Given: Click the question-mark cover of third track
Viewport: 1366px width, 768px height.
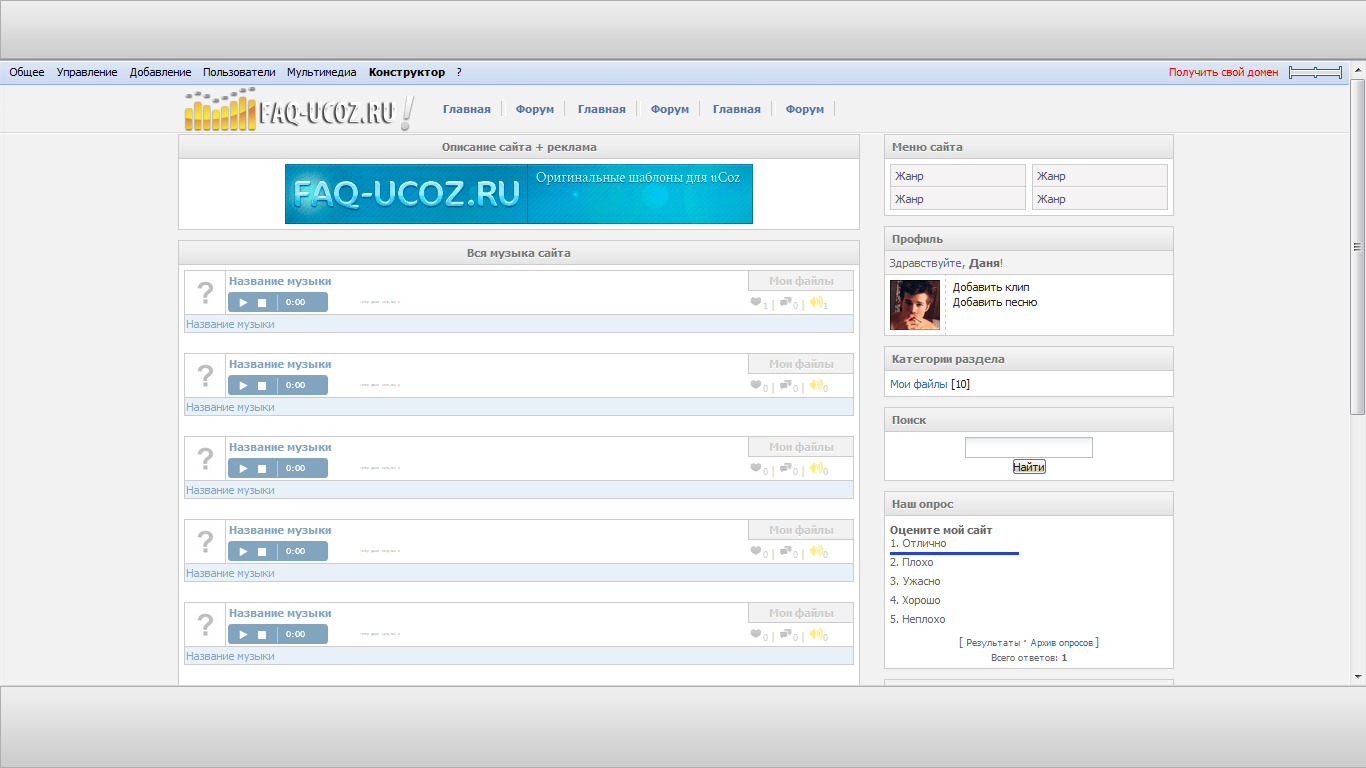Looking at the screenshot, I should tap(205, 459).
